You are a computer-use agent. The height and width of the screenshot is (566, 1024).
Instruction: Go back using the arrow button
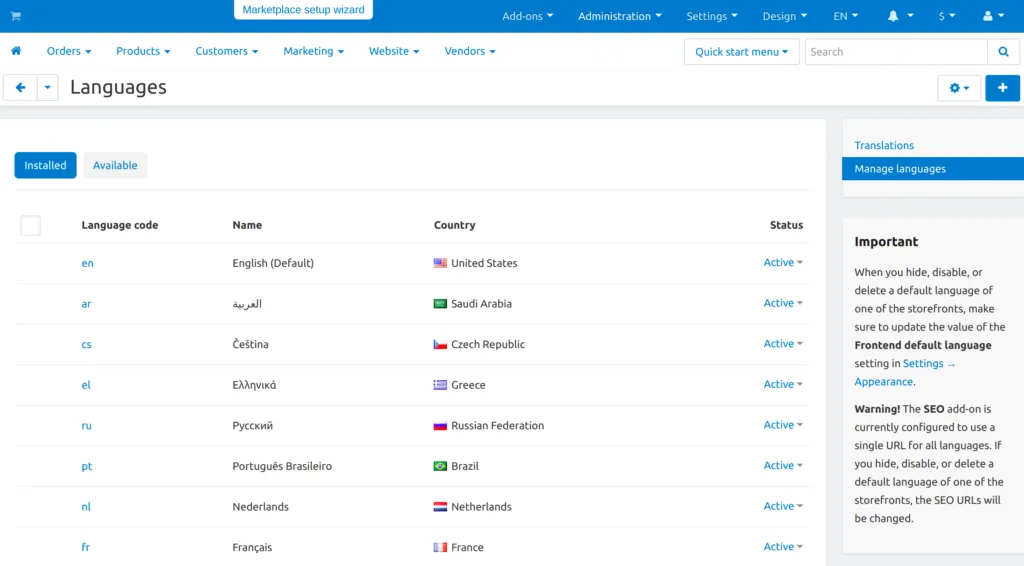click(20, 87)
